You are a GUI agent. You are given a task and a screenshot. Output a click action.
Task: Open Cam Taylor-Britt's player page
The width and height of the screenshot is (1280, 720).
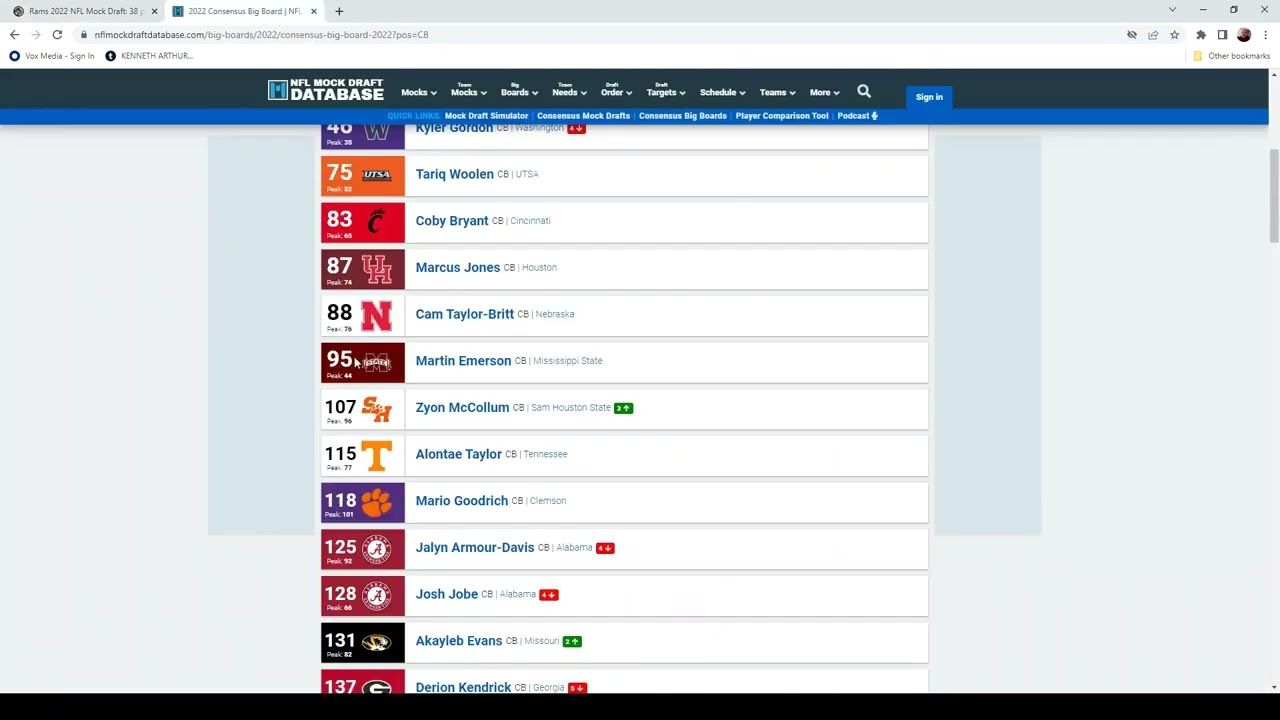[465, 314]
